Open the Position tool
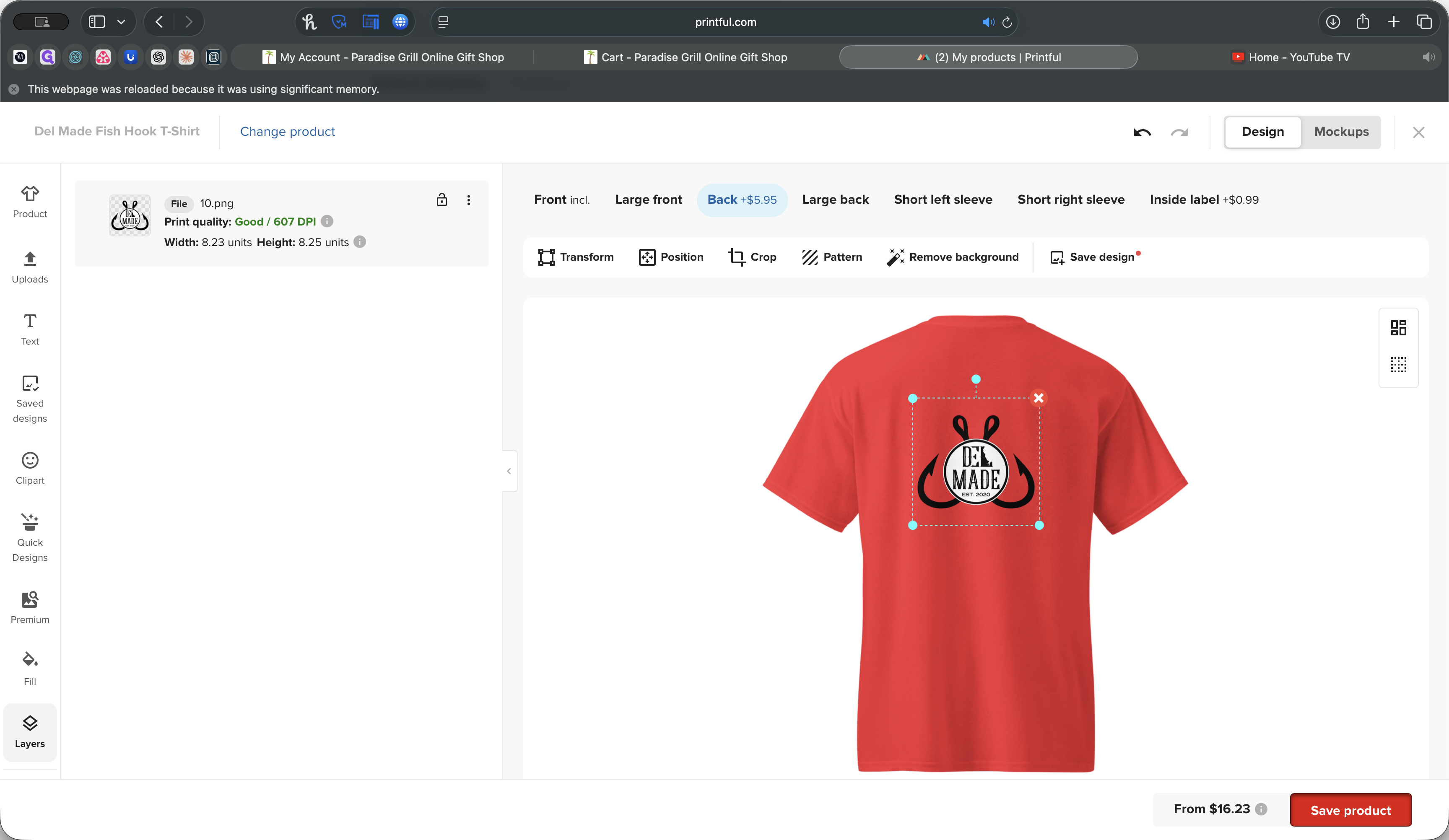The height and width of the screenshot is (840, 1449). (x=670, y=257)
